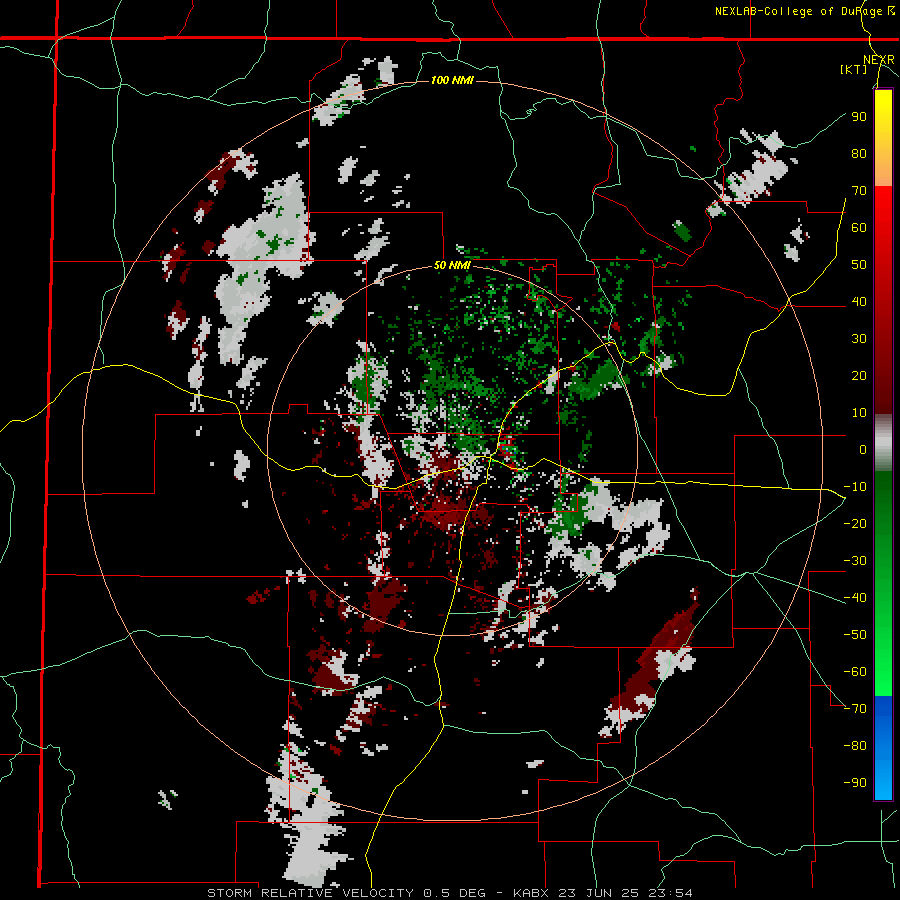
Task: Click the NEXR label near the color scale
Action: (x=879, y=60)
